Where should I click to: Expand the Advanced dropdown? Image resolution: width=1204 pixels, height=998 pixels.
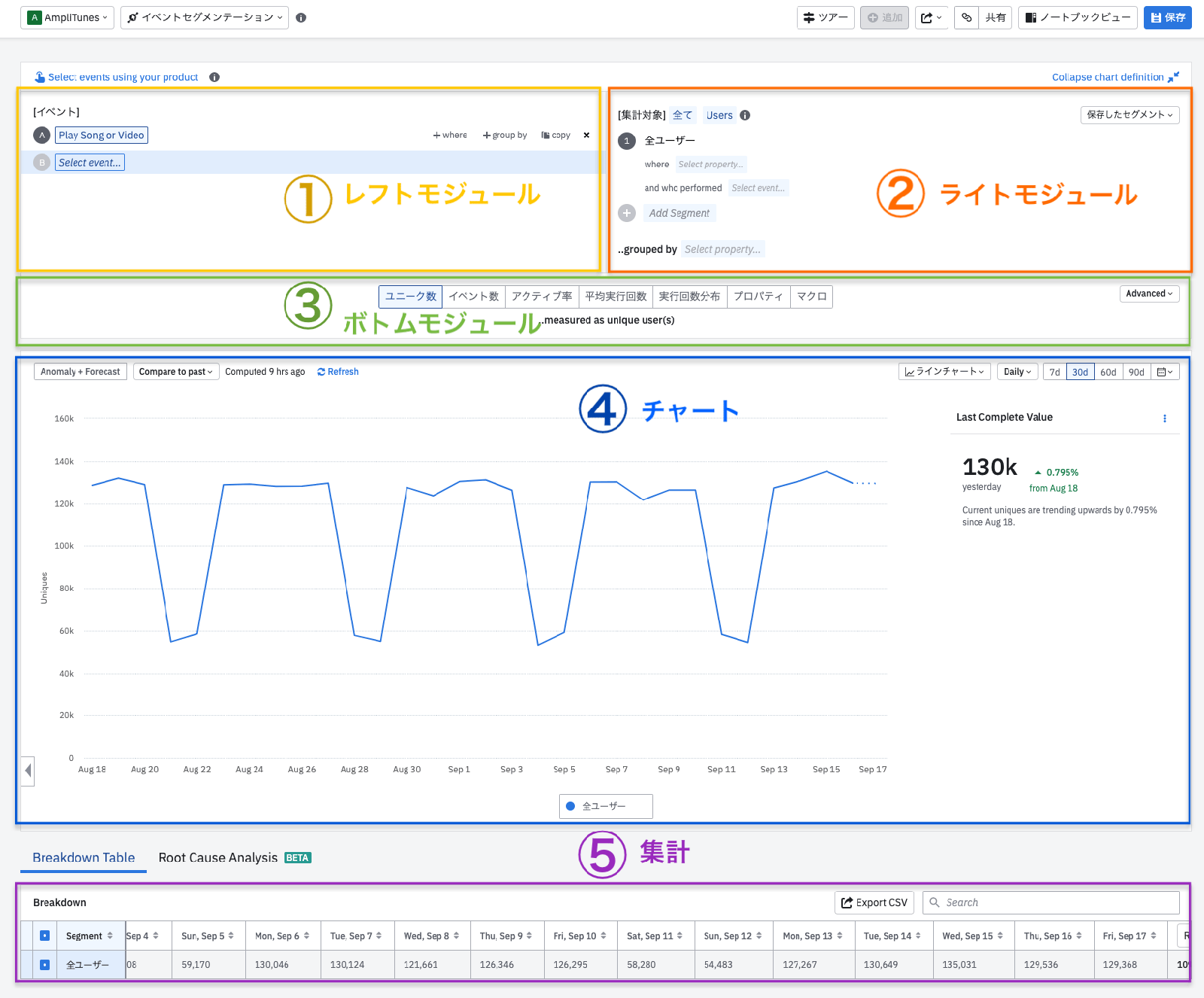pos(1149,294)
